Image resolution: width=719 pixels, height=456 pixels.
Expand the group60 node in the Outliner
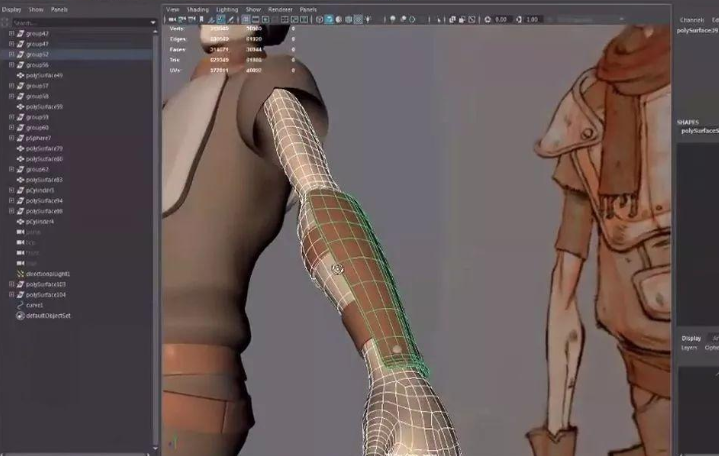tap(11, 128)
